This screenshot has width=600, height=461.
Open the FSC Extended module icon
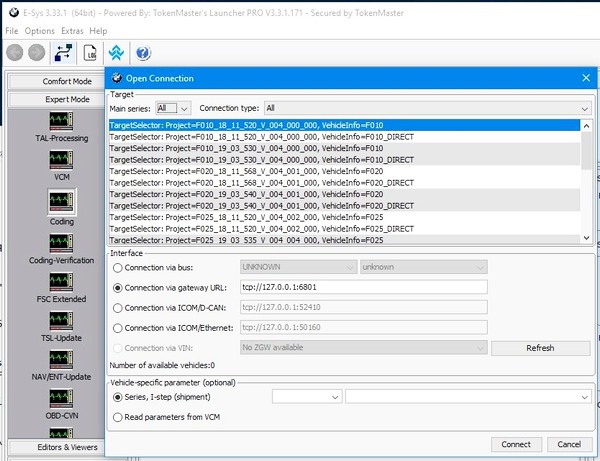[x=61, y=281]
